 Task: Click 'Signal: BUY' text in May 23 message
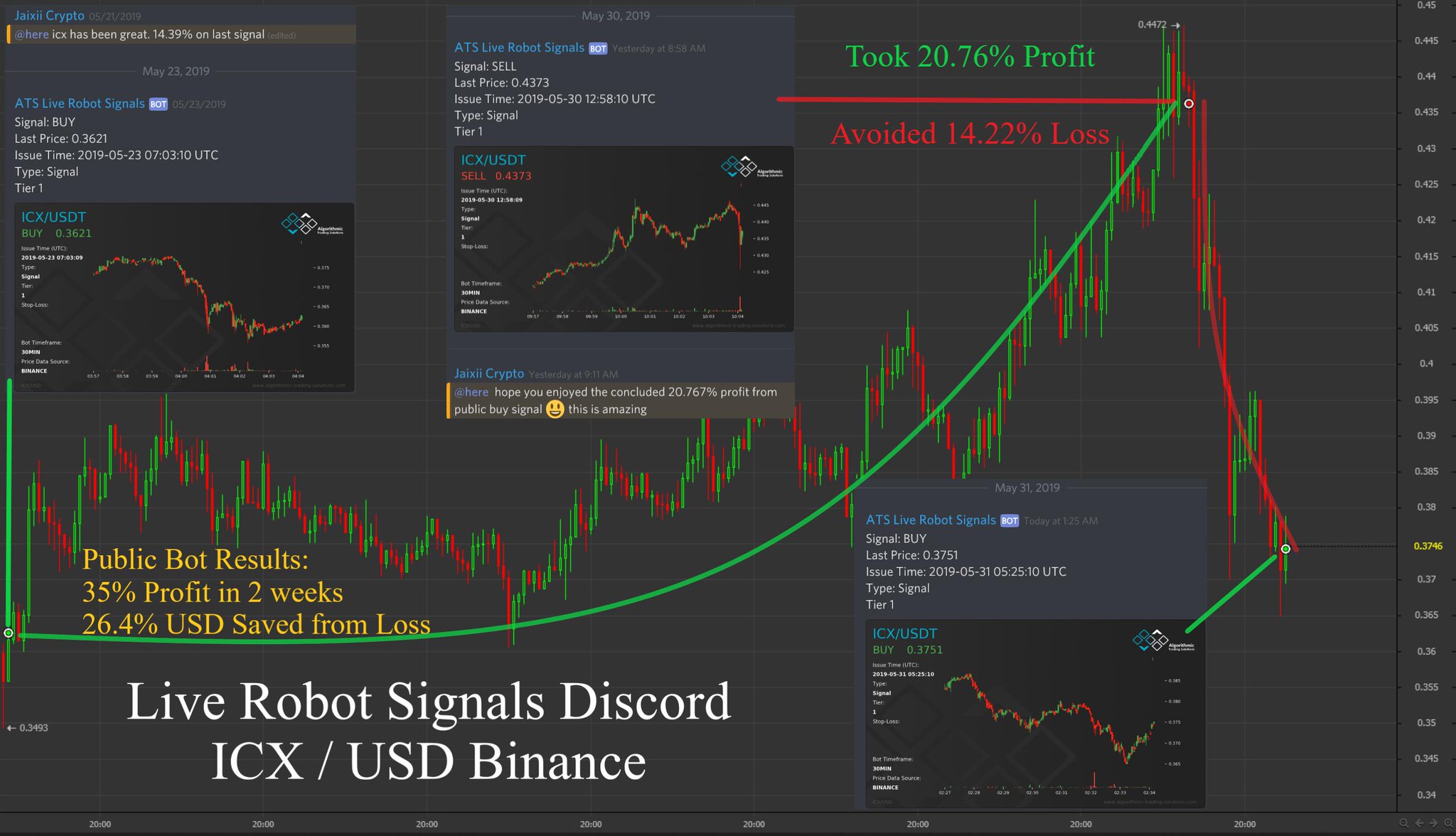pos(45,122)
